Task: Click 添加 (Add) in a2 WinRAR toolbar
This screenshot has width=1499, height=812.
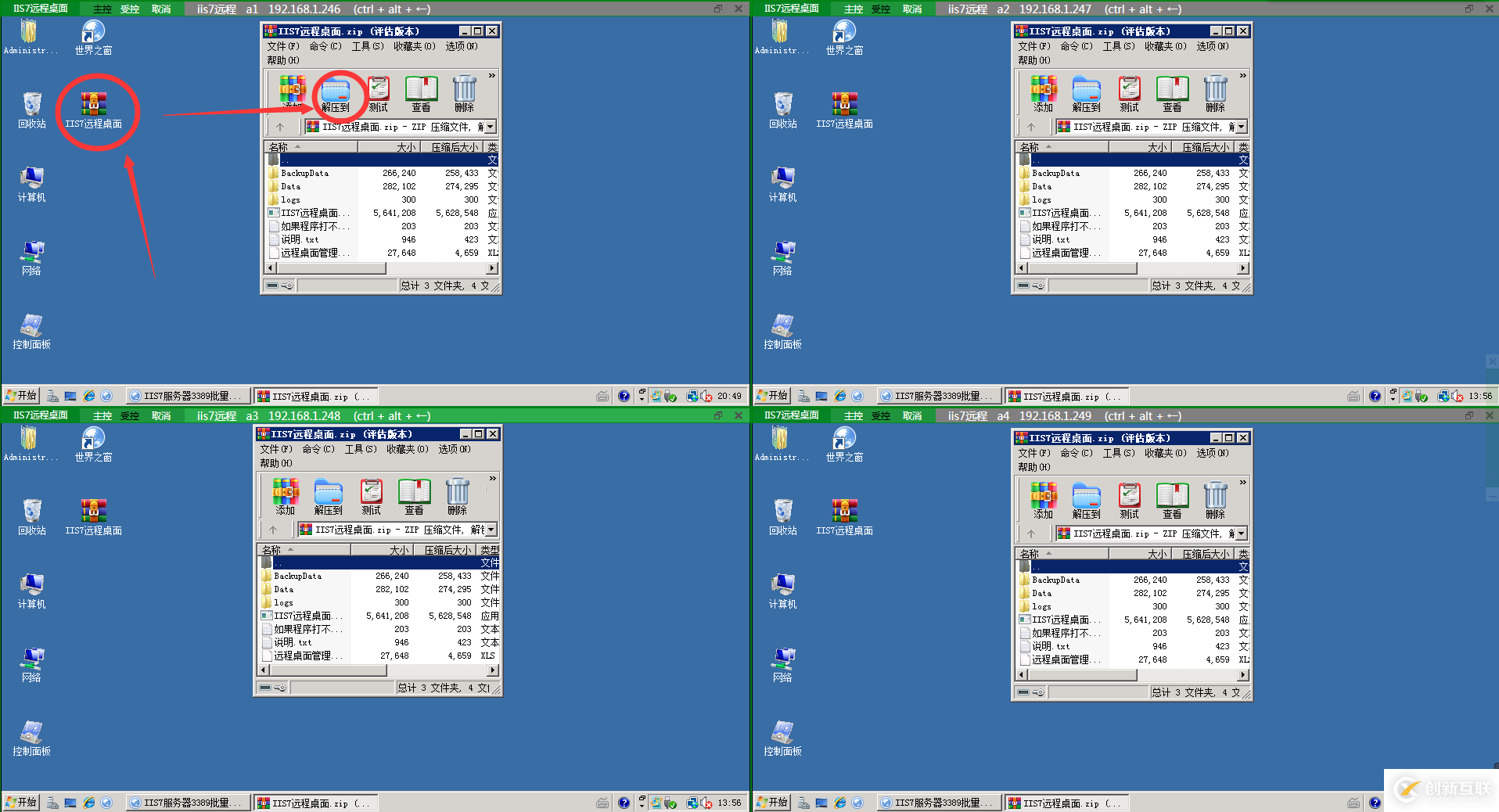Action: pyautogui.click(x=1044, y=94)
